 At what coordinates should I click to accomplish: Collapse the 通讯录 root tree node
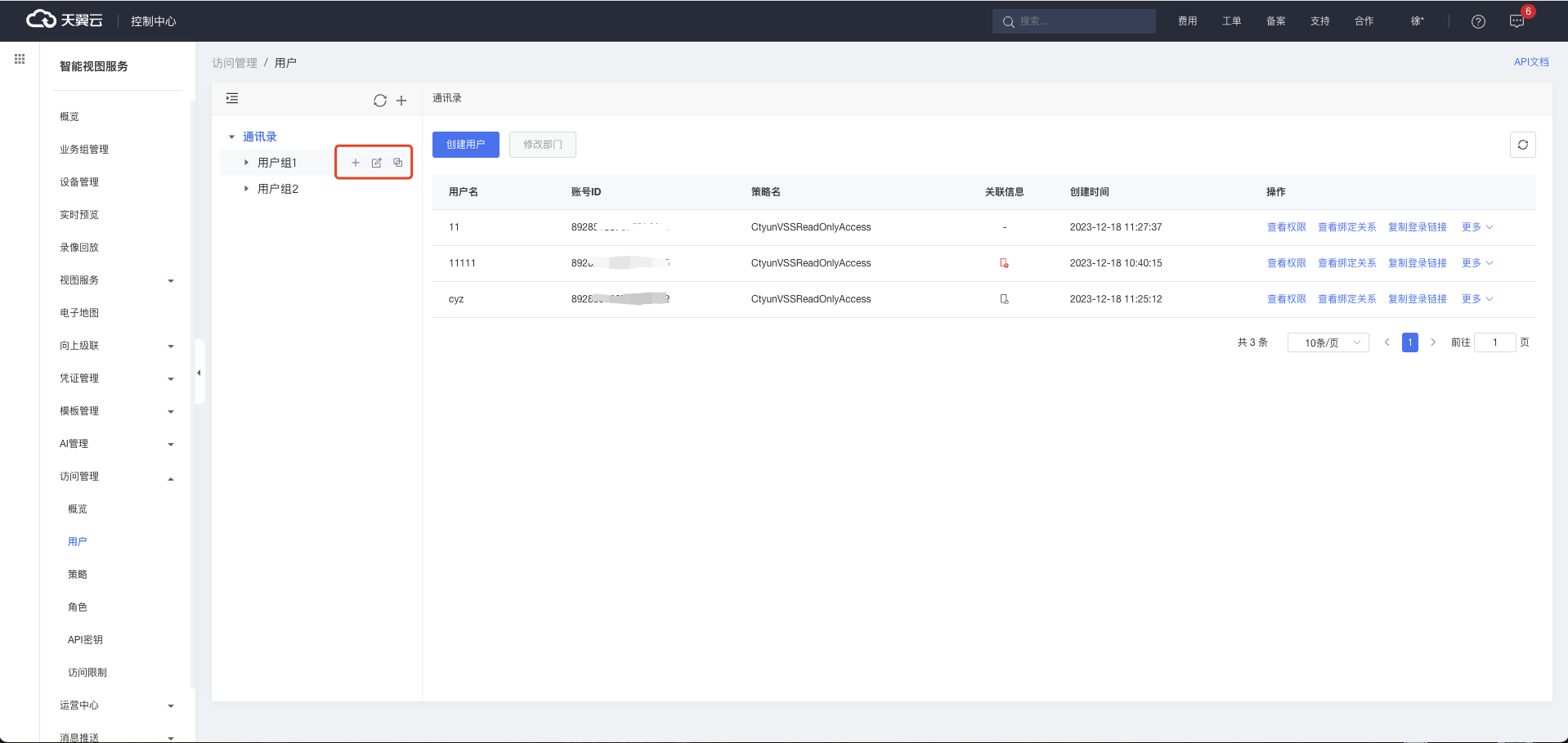(232, 137)
